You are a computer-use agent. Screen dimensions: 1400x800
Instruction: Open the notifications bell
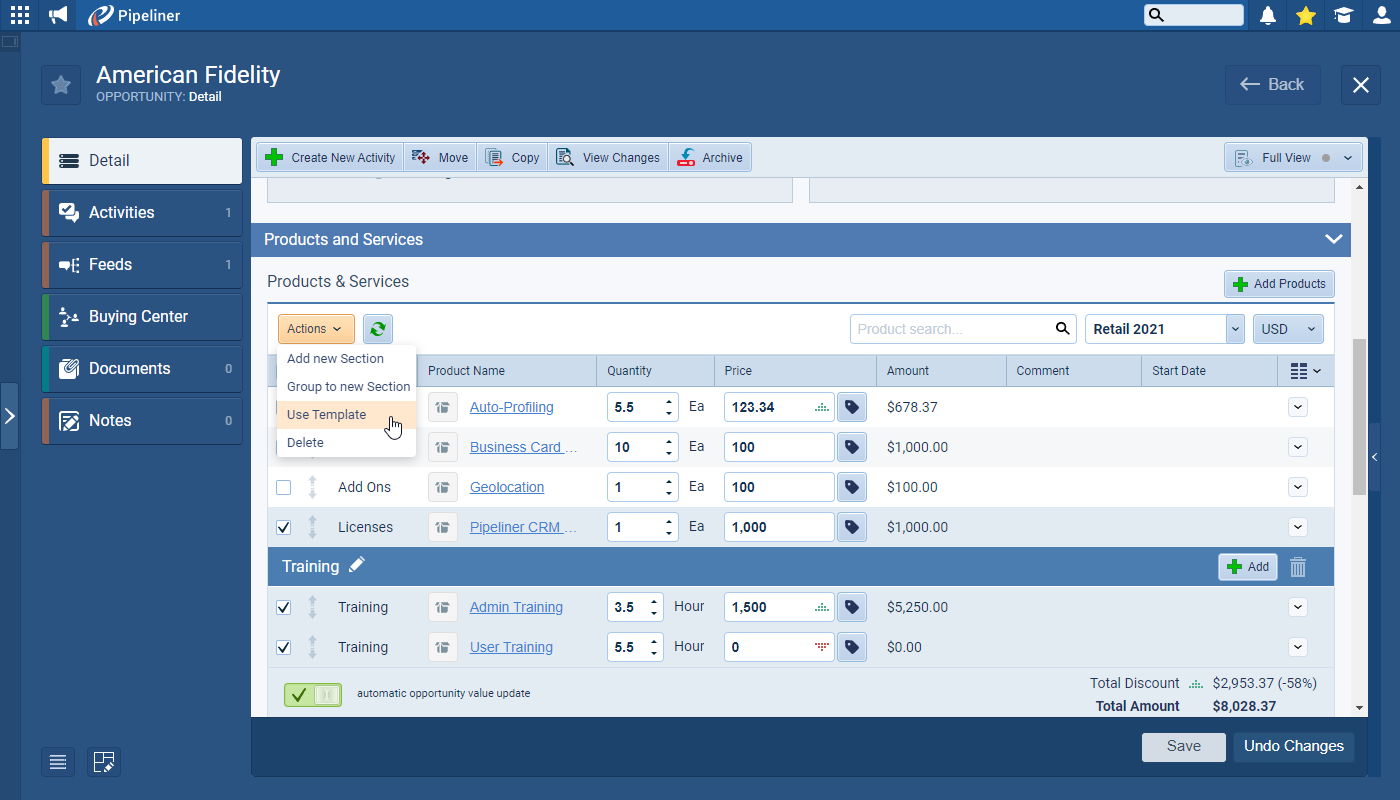click(x=1268, y=15)
